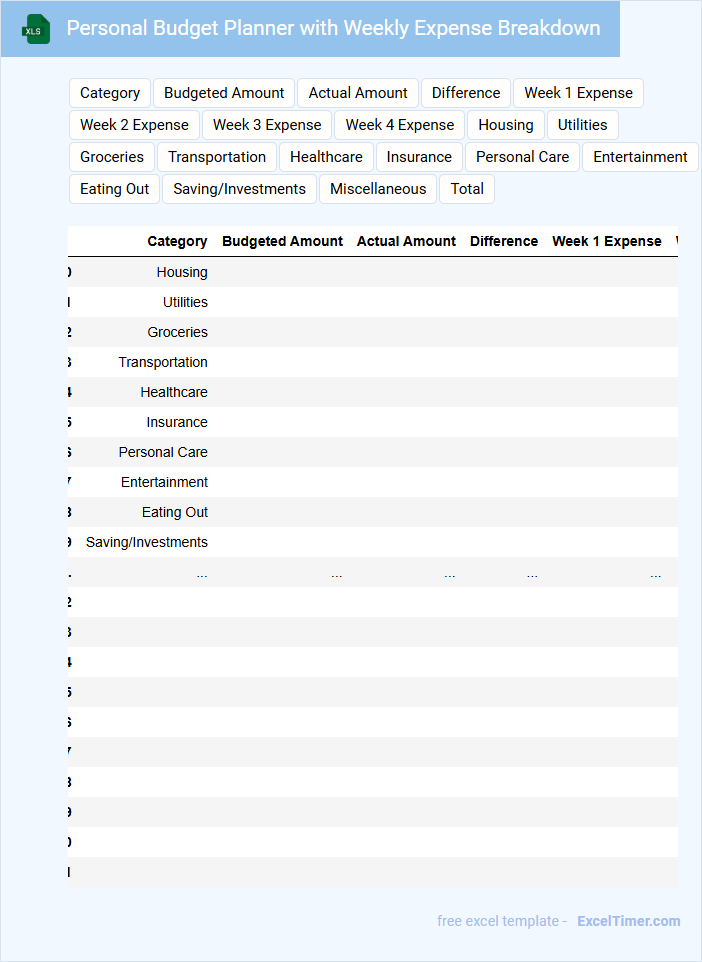Click the Week 3 Expense tag
The image size is (702, 962).
[x=267, y=125]
